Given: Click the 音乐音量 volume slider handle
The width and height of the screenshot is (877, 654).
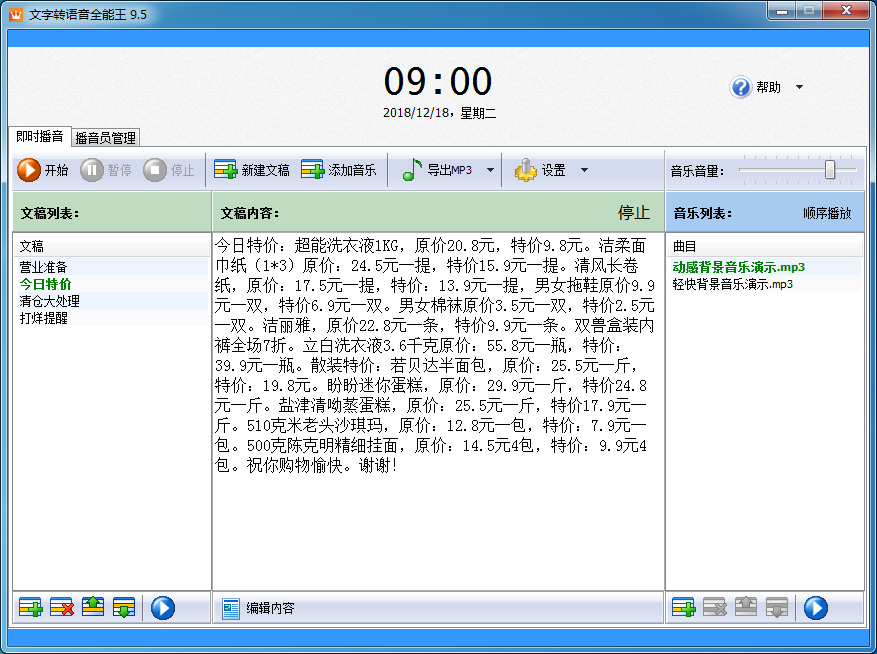Looking at the screenshot, I should [x=830, y=170].
